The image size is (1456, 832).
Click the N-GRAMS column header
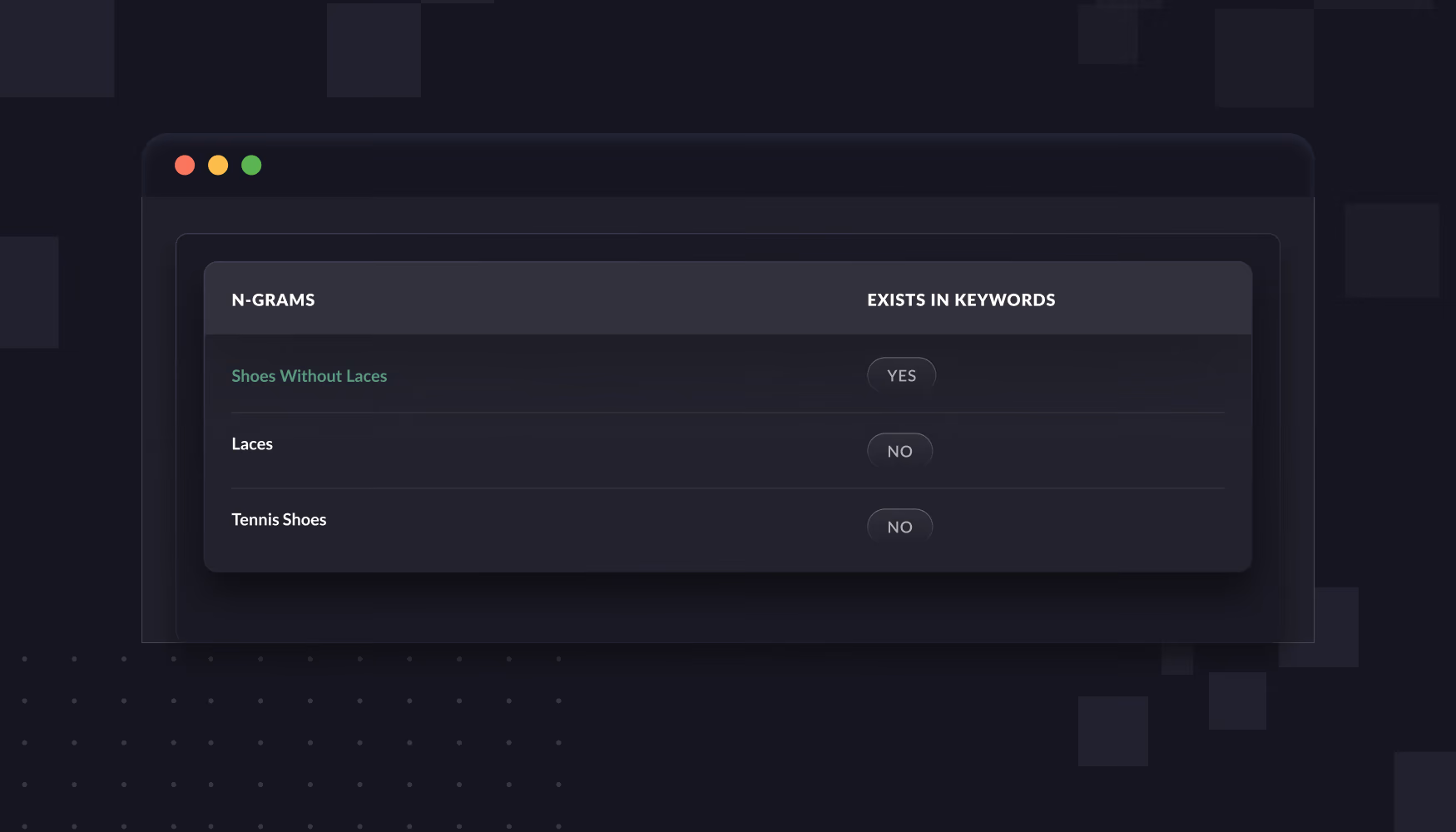pos(273,300)
